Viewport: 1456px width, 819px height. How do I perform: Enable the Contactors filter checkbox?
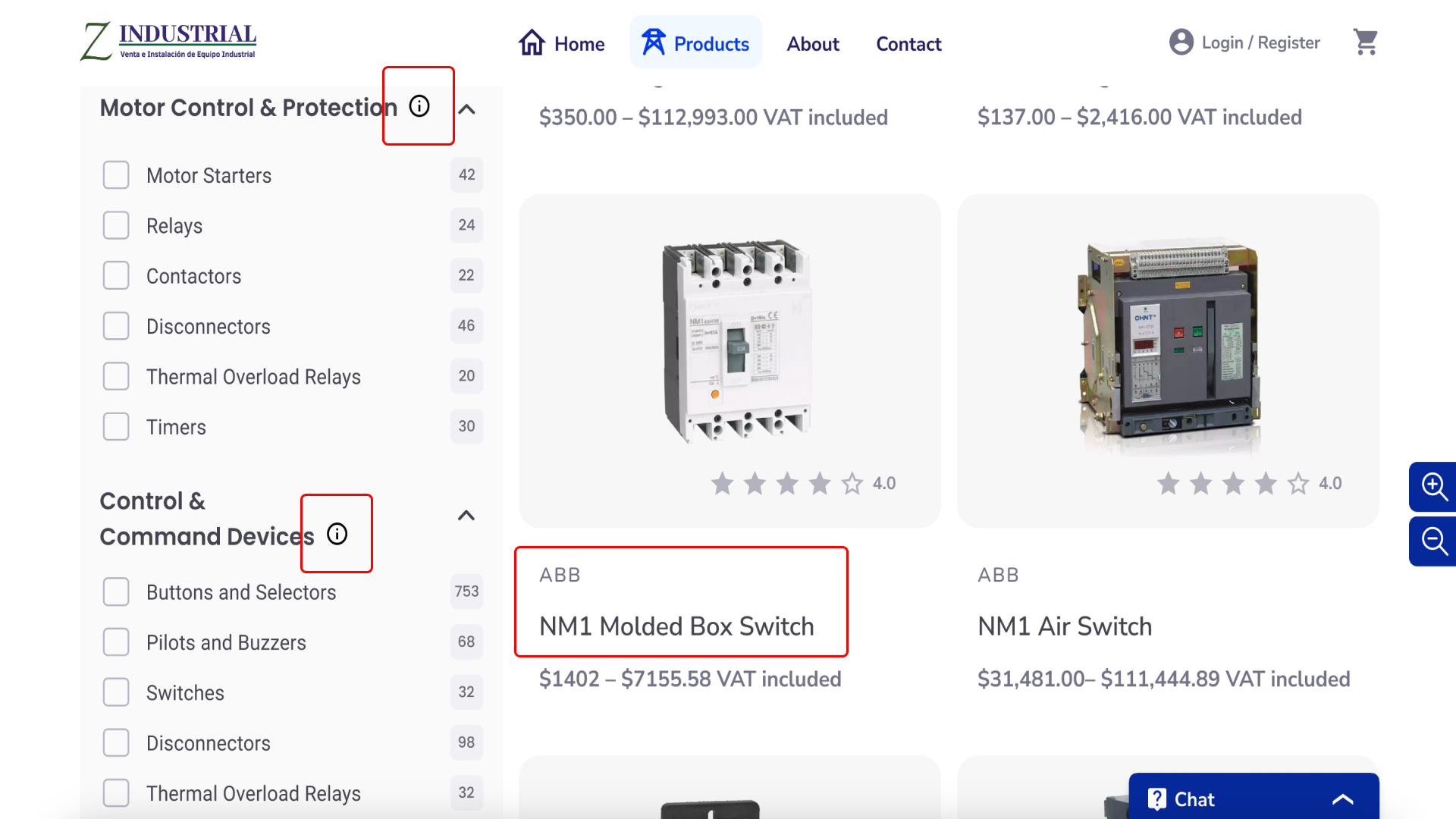click(x=116, y=276)
